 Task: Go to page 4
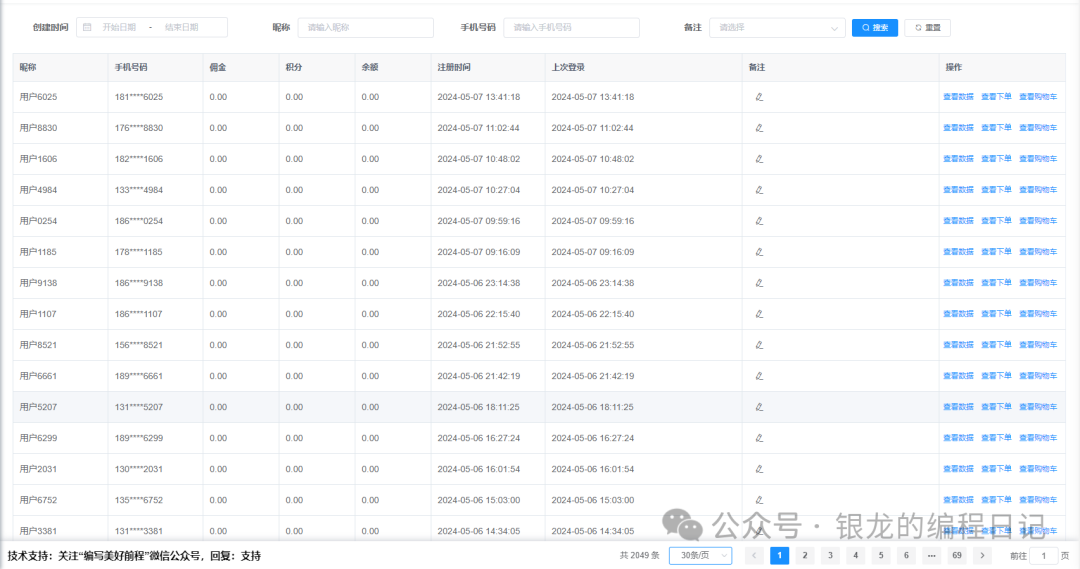point(855,555)
